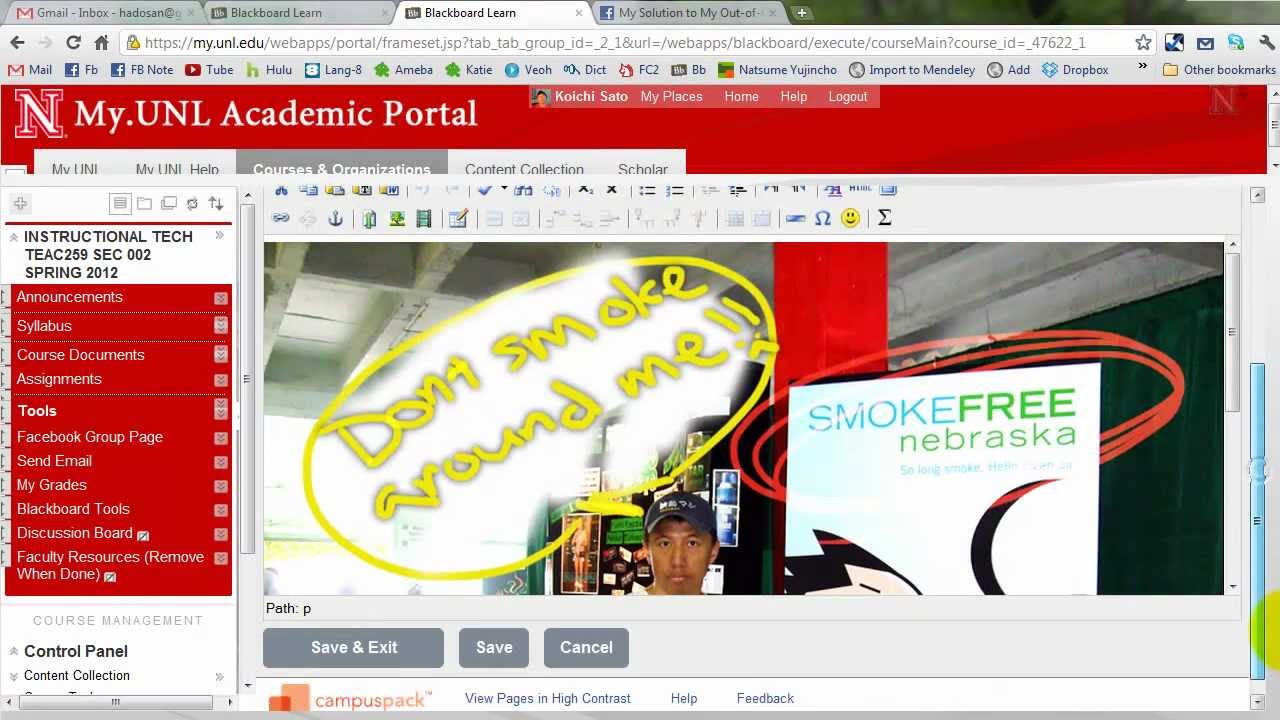Insert a hyperlink with the chain link icon
Screen dimensions: 1280x720
pos(281,218)
